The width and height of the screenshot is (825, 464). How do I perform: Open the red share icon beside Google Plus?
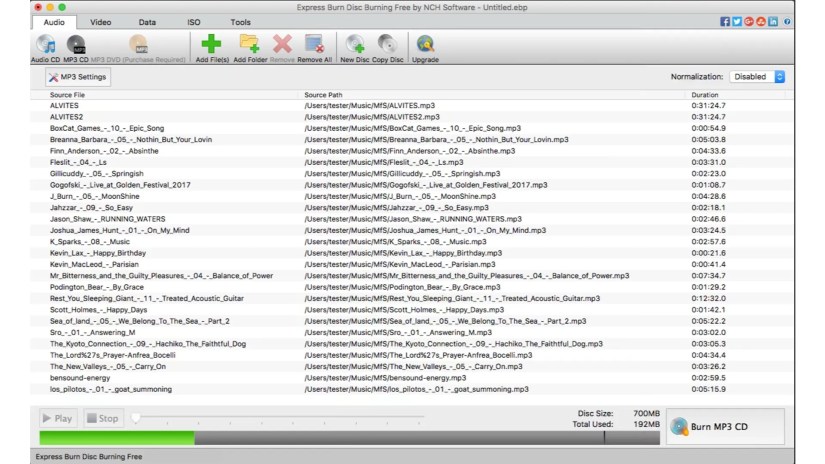coord(761,22)
